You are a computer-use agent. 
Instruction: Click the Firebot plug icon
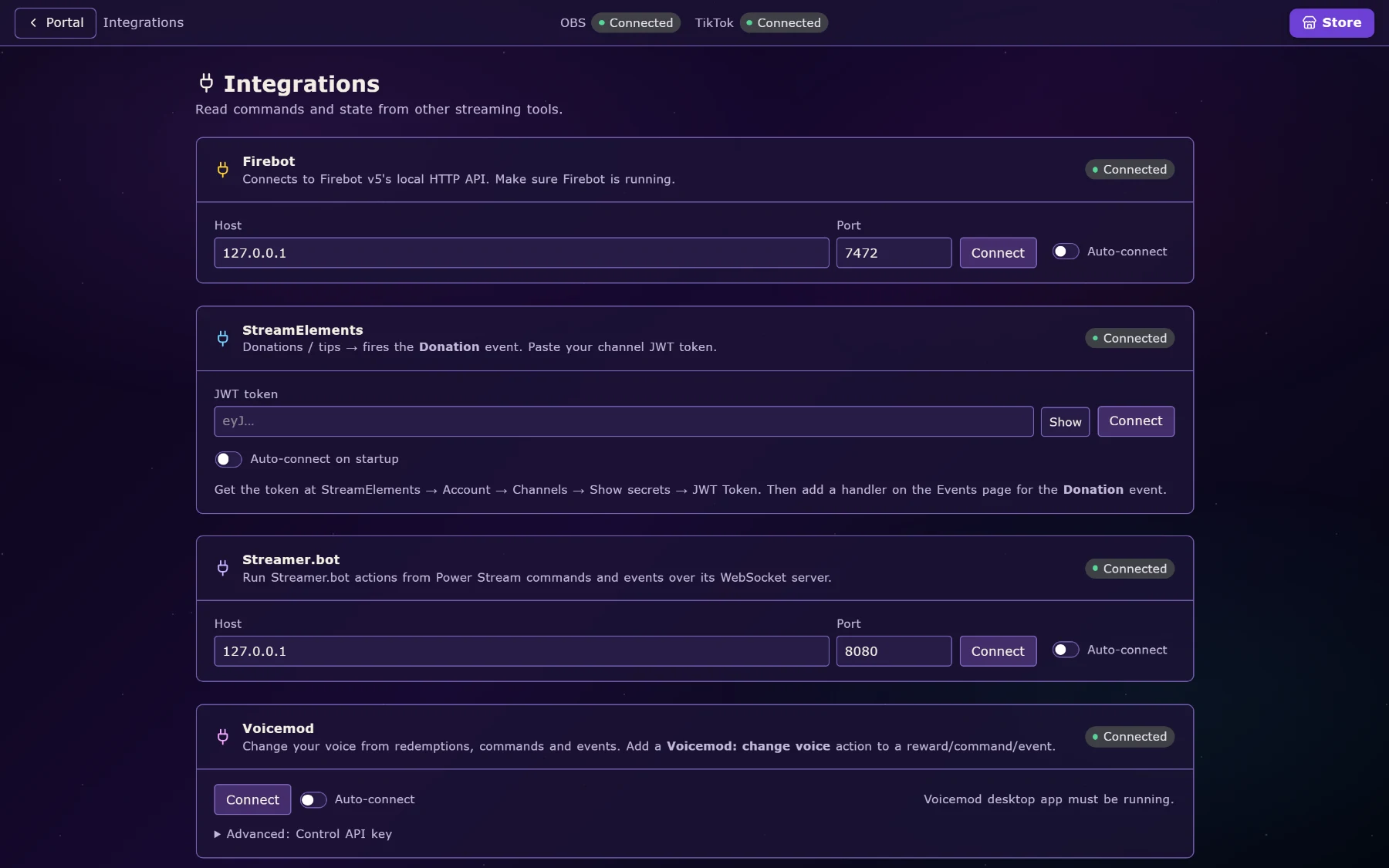(222, 170)
